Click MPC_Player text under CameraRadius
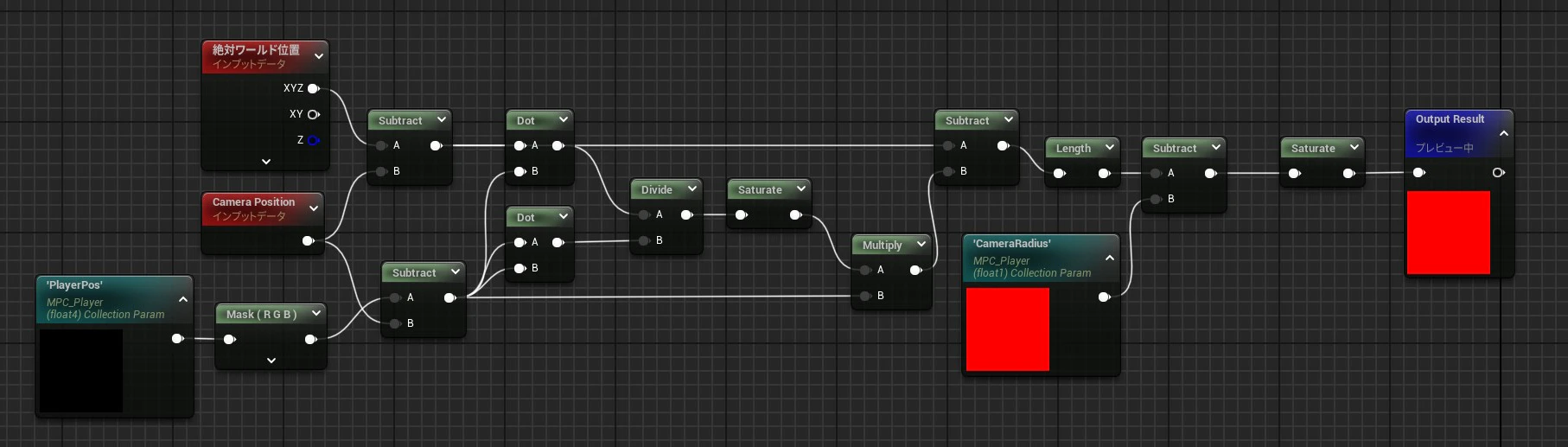The image size is (1568, 447). coord(1001,260)
